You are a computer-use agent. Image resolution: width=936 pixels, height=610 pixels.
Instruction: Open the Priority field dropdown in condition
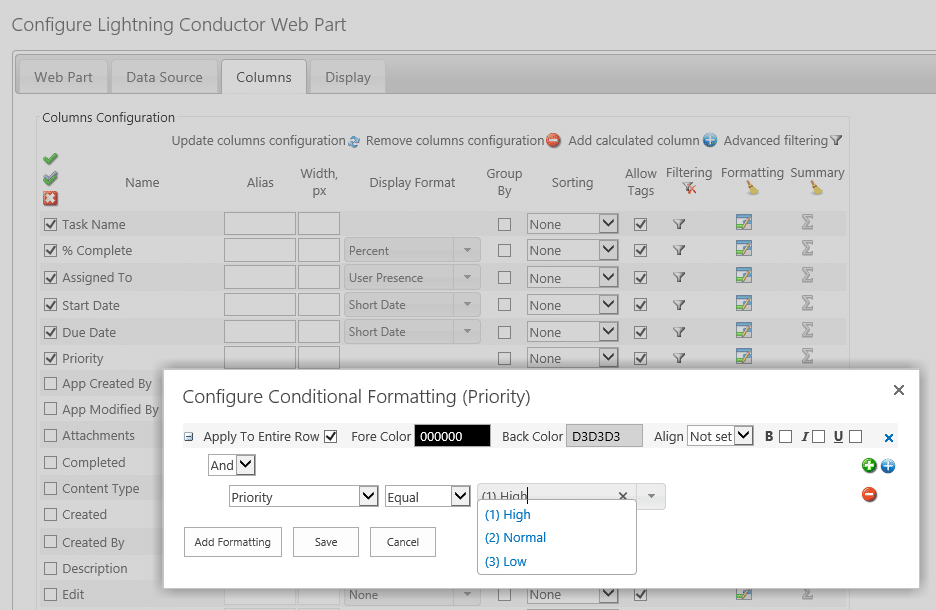pyautogui.click(x=303, y=497)
